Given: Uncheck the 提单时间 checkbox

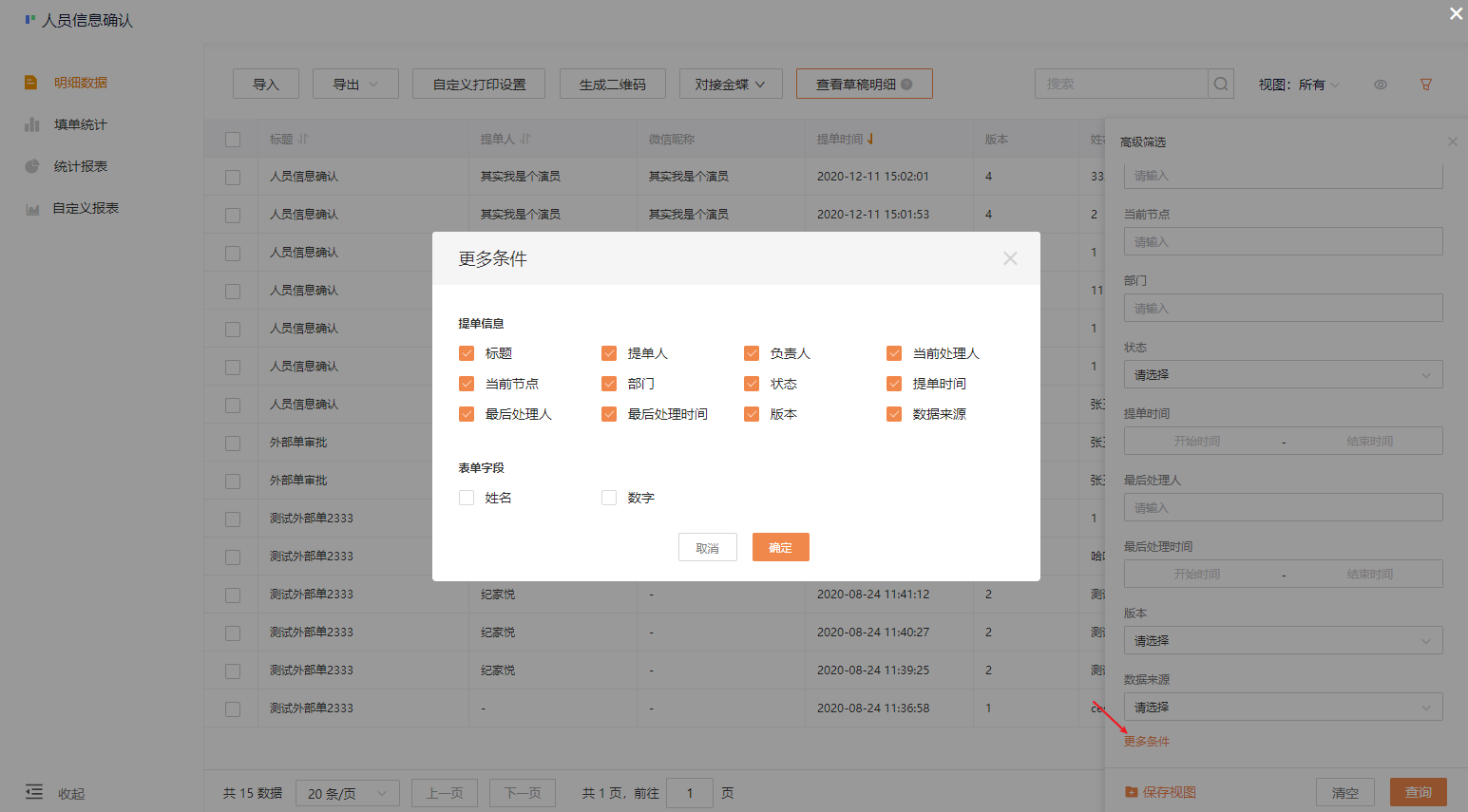Looking at the screenshot, I should pyautogui.click(x=894, y=384).
